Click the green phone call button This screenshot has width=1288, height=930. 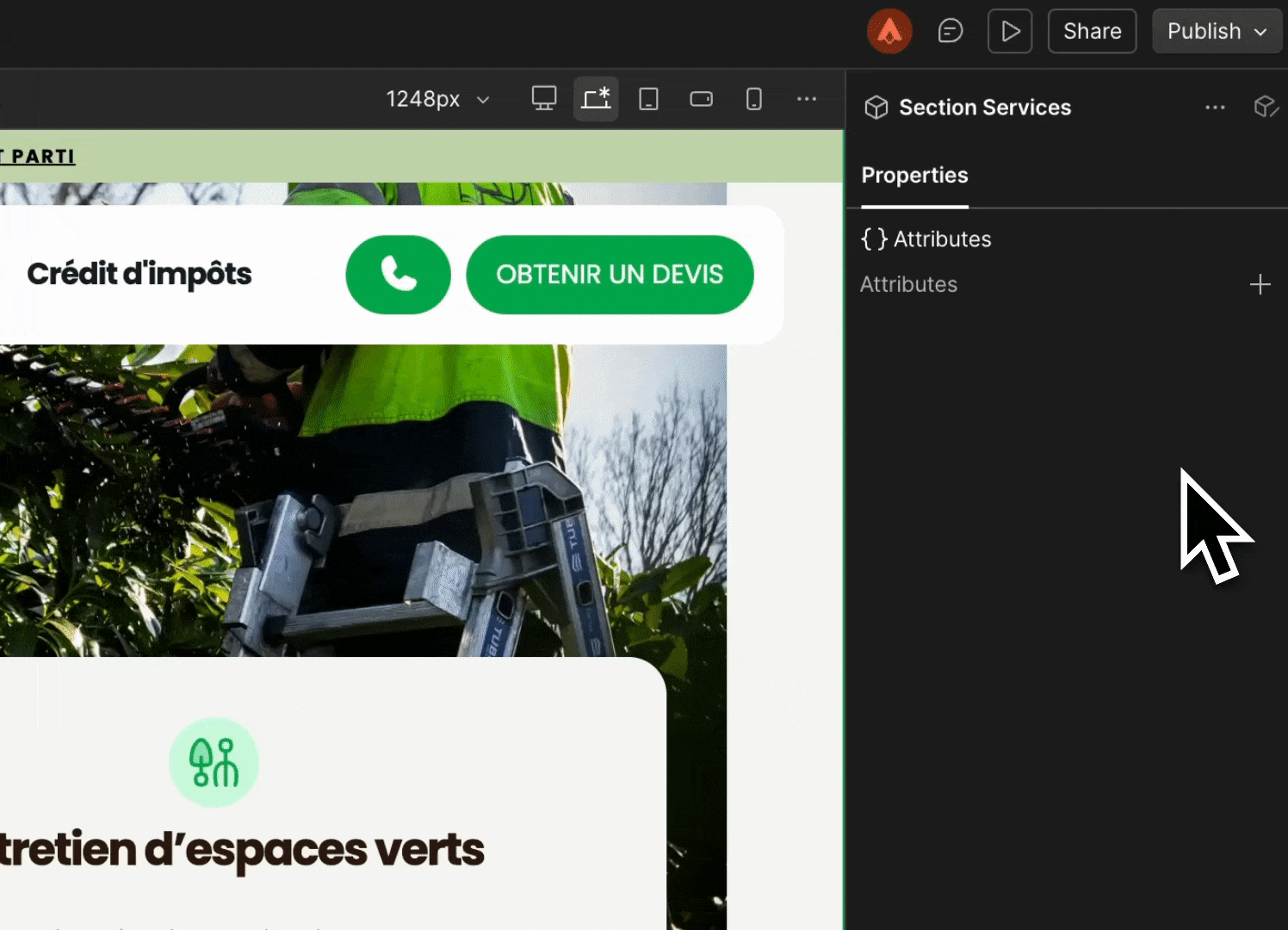(x=398, y=275)
